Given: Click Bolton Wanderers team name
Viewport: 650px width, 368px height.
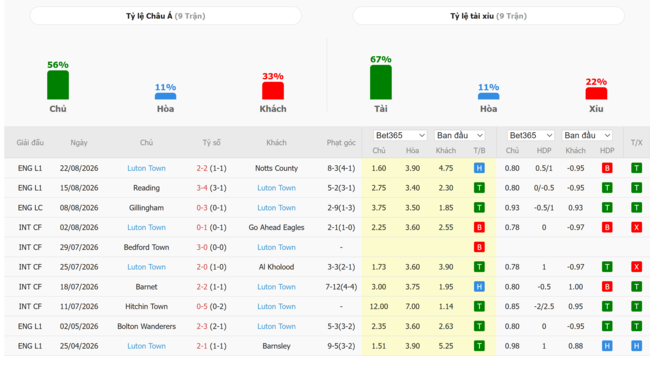Looking at the screenshot, I should [x=146, y=327].
